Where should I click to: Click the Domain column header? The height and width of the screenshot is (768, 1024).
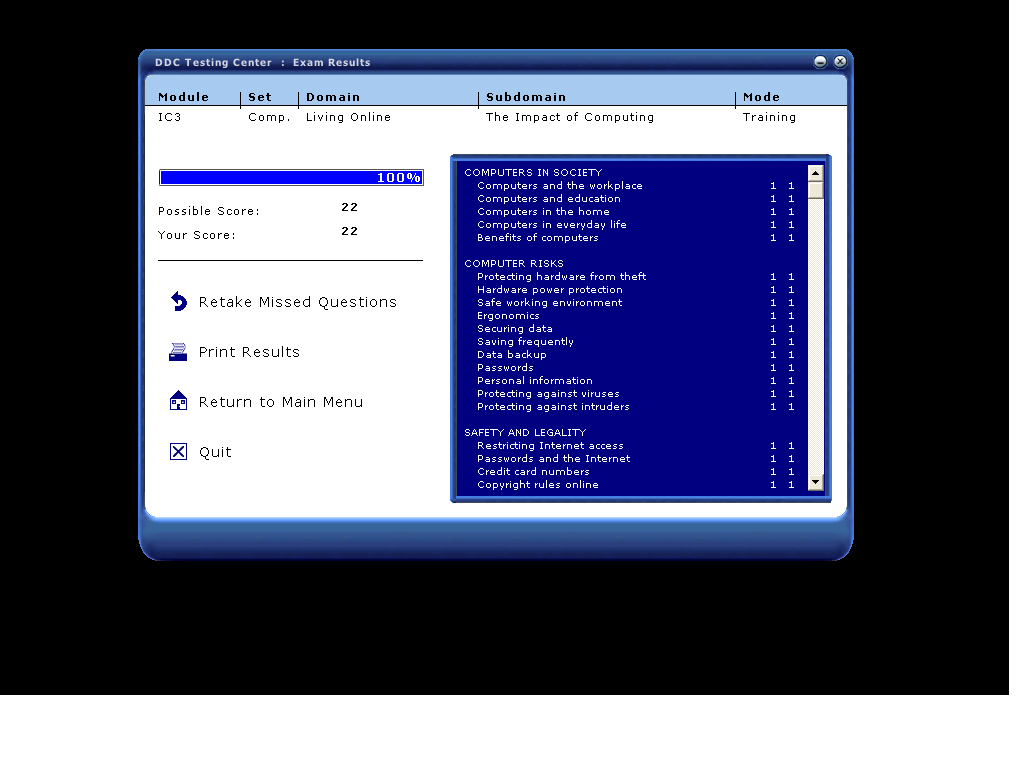pos(333,97)
